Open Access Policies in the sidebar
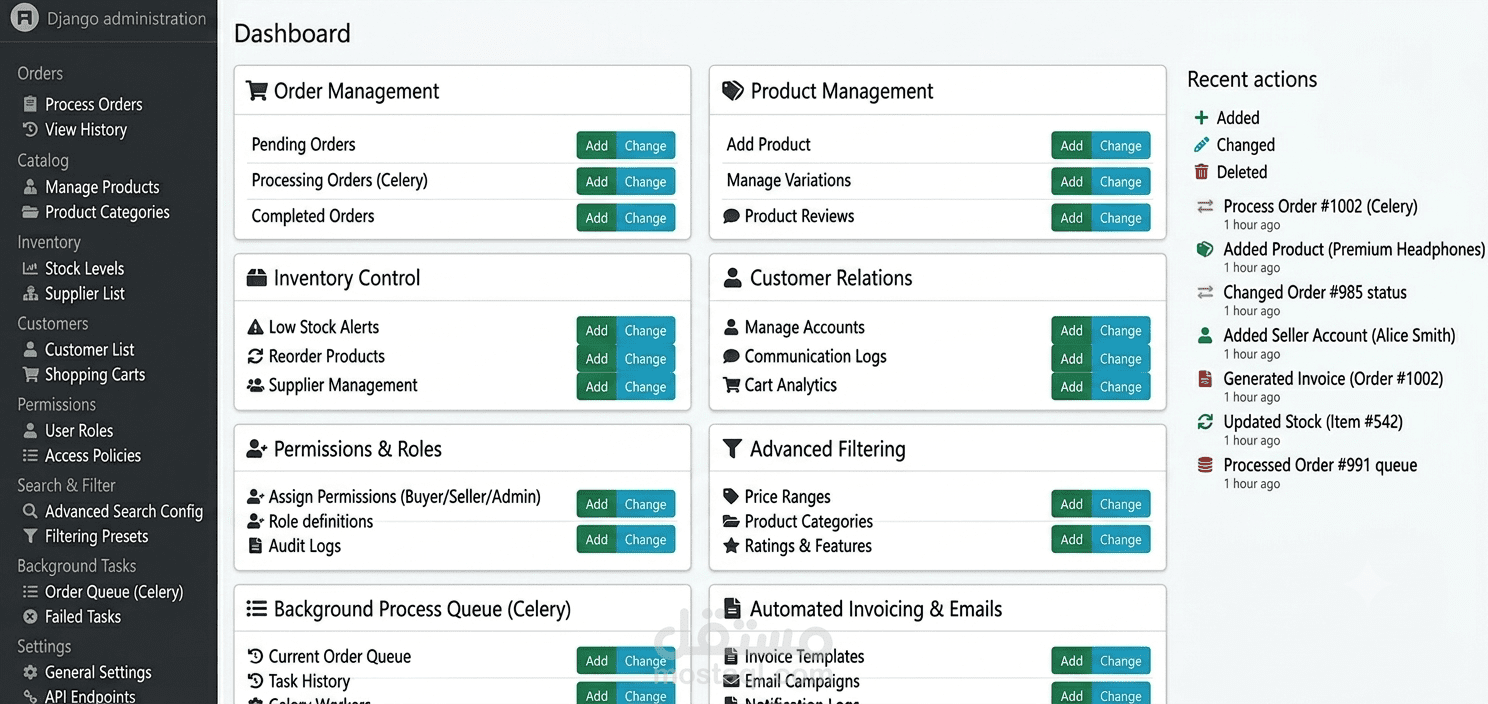1488x704 pixels. click(93, 456)
